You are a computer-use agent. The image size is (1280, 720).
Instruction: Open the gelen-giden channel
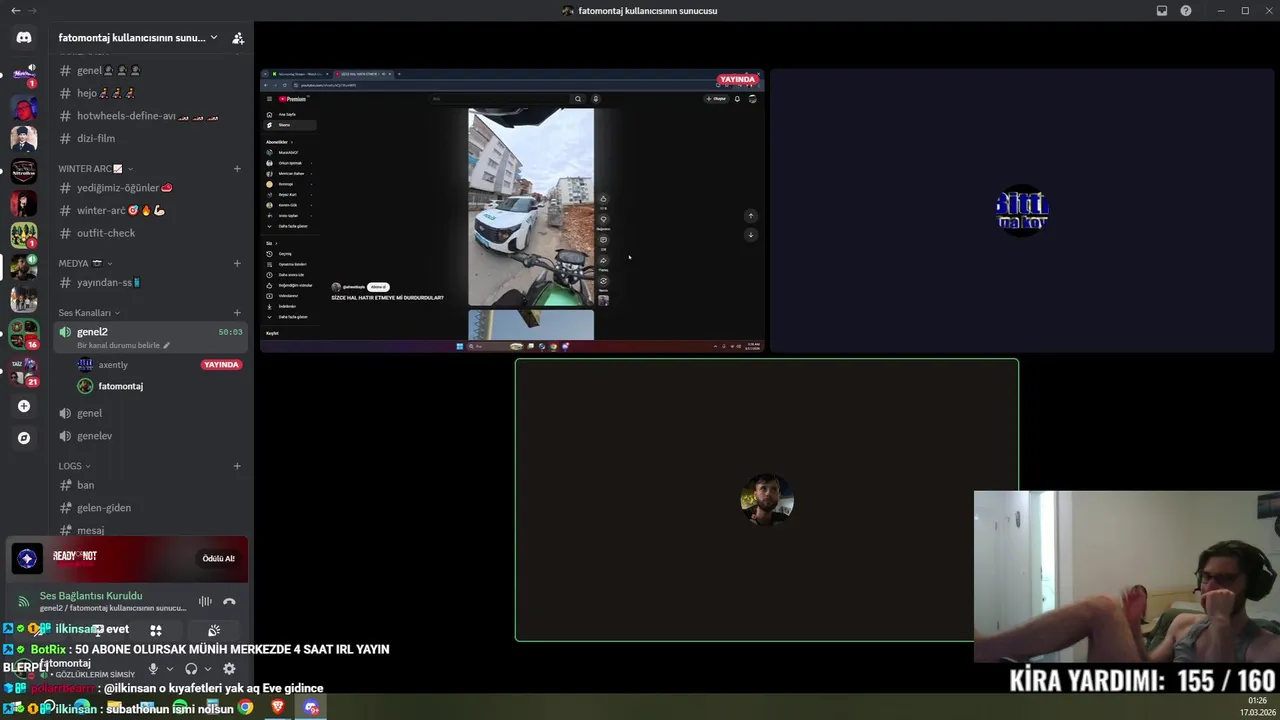tap(151, 508)
